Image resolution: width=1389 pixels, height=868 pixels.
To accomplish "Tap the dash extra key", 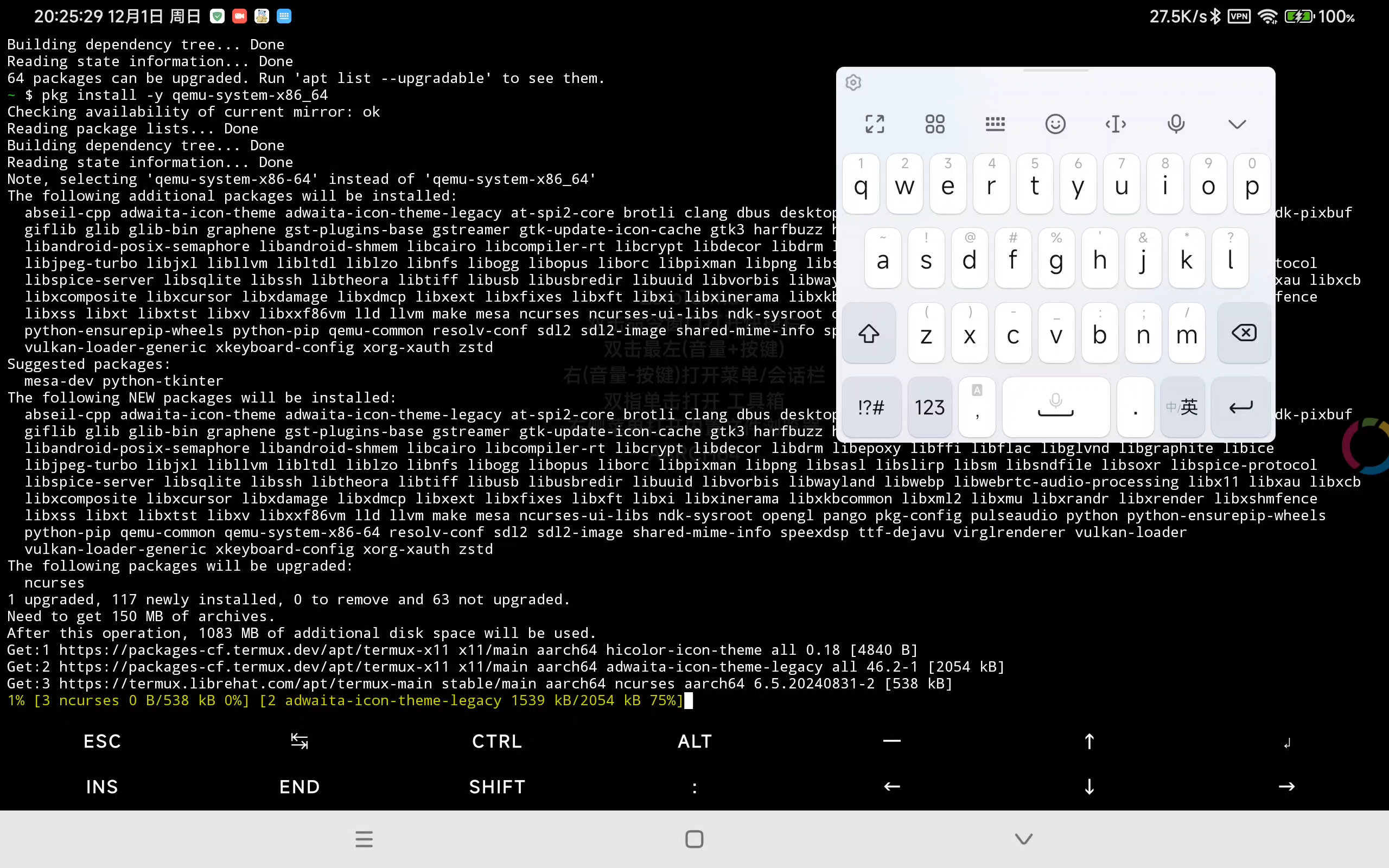I will (892, 741).
